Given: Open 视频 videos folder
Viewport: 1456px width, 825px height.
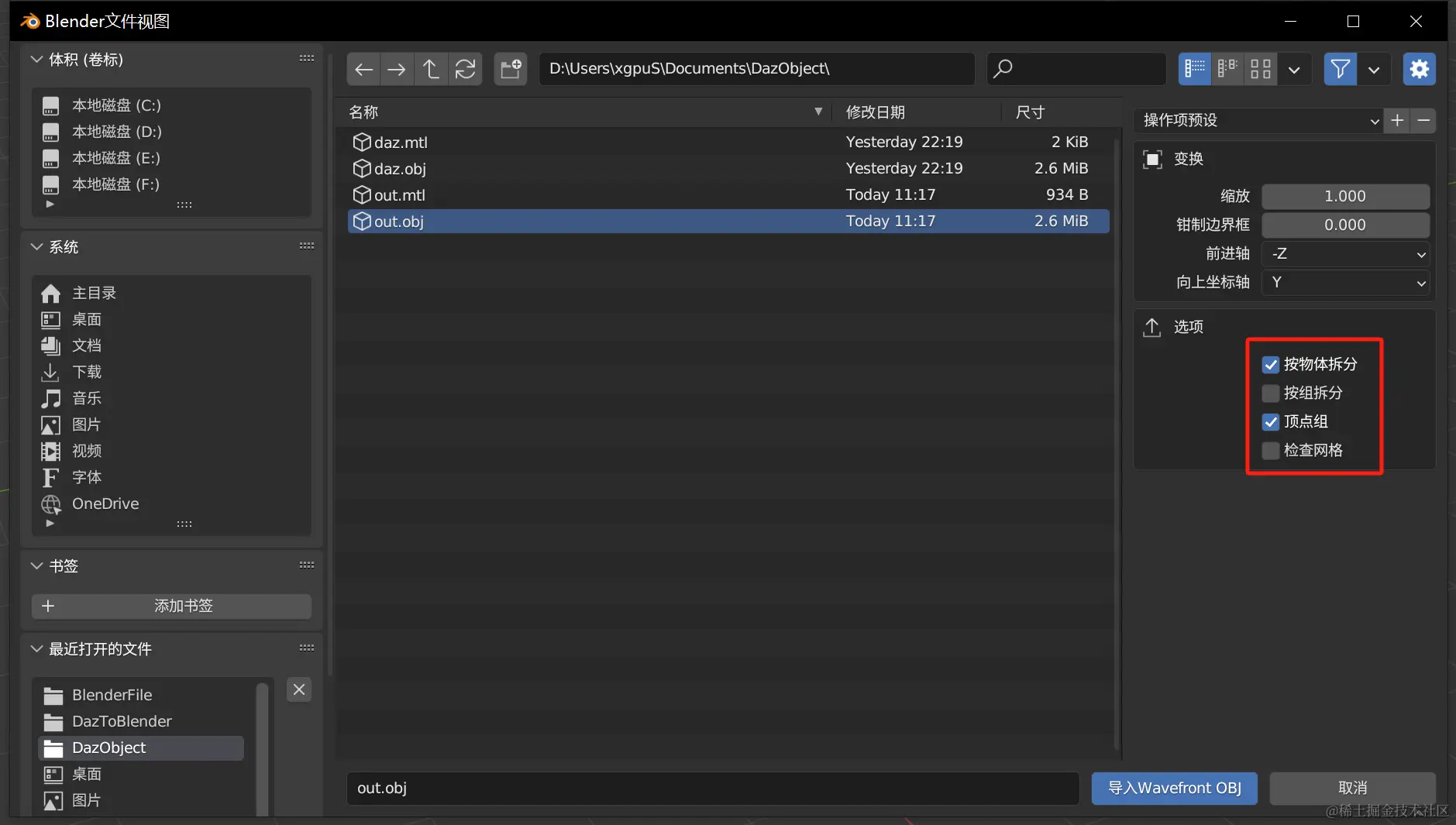Looking at the screenshot, I should pyautogui.click(x=171, y=451).
